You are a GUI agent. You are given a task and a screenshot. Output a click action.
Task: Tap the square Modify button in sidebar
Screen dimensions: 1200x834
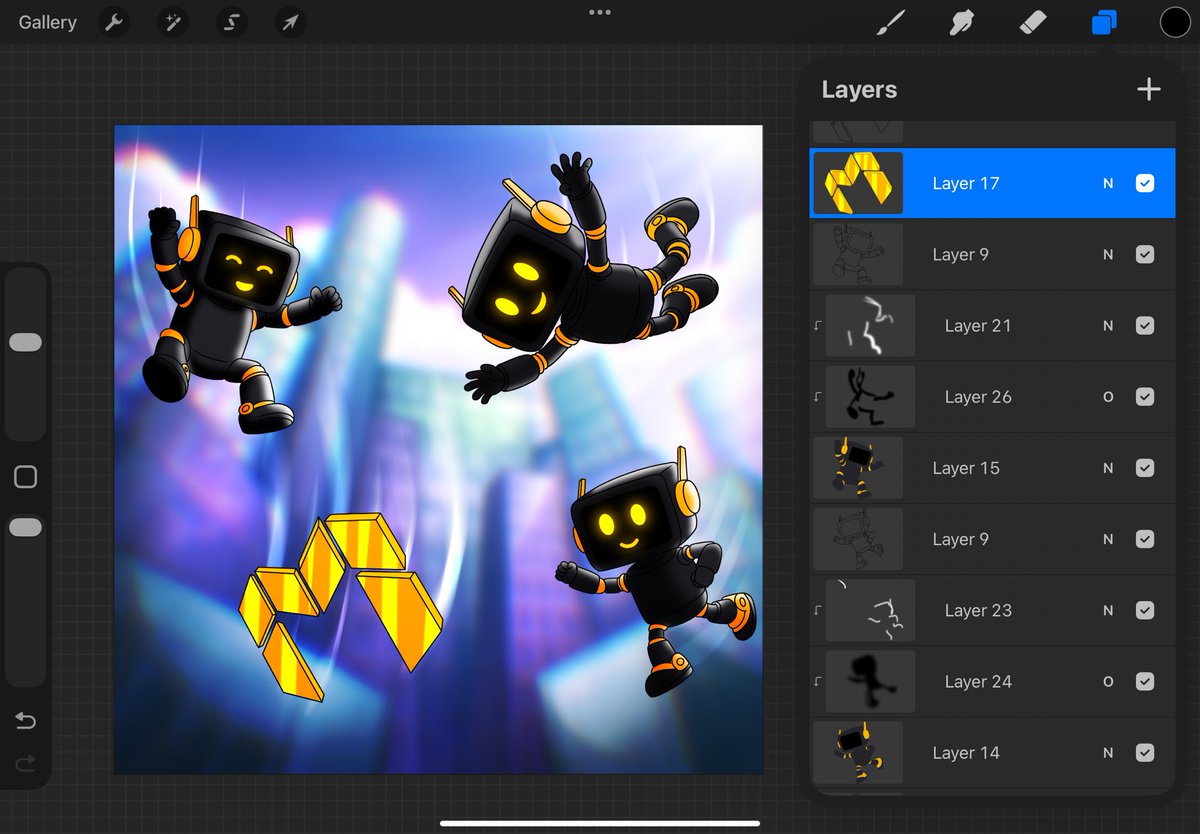point(26,477)
